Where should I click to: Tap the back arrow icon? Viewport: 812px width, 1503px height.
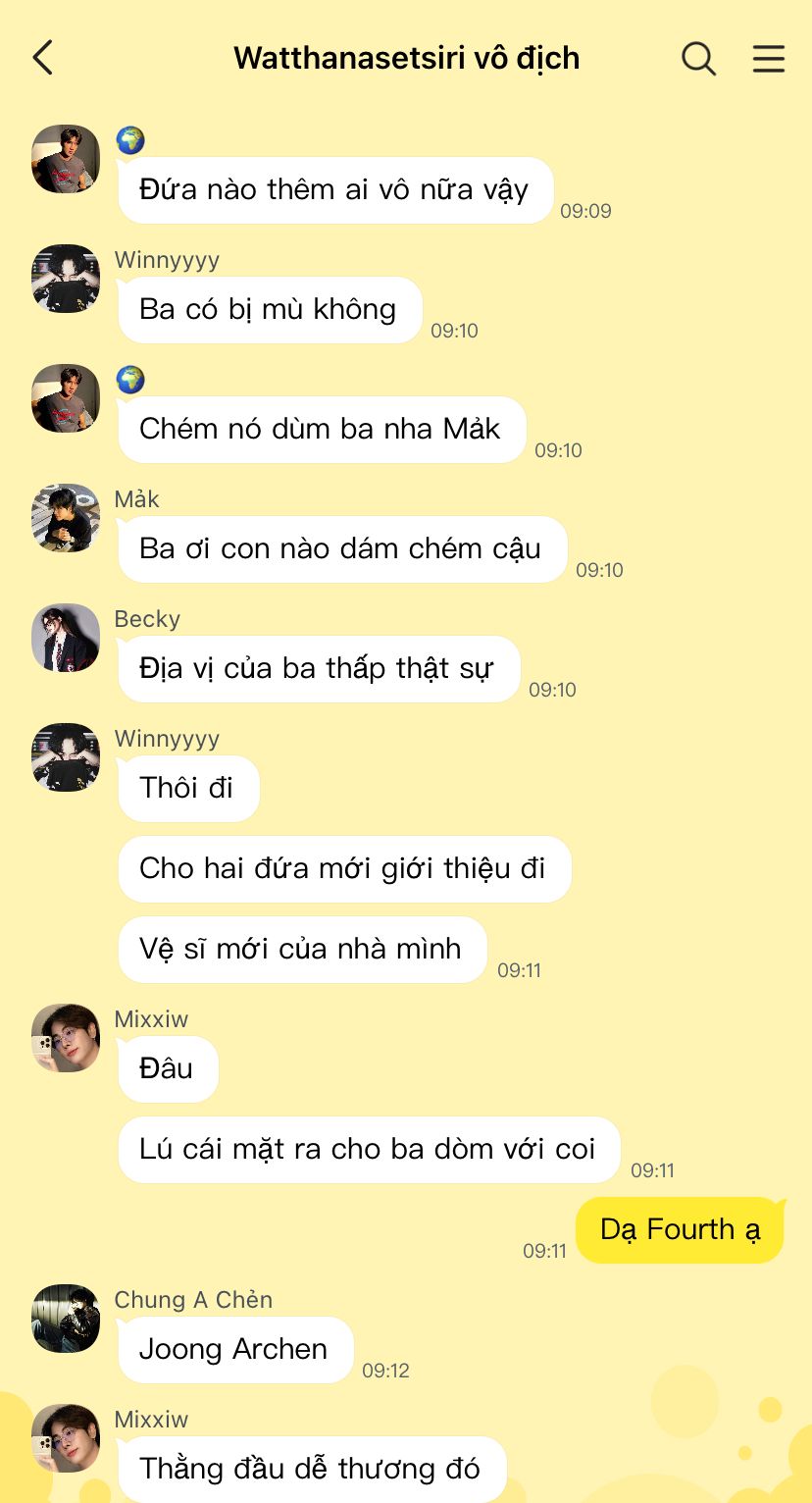click(42, 58)
